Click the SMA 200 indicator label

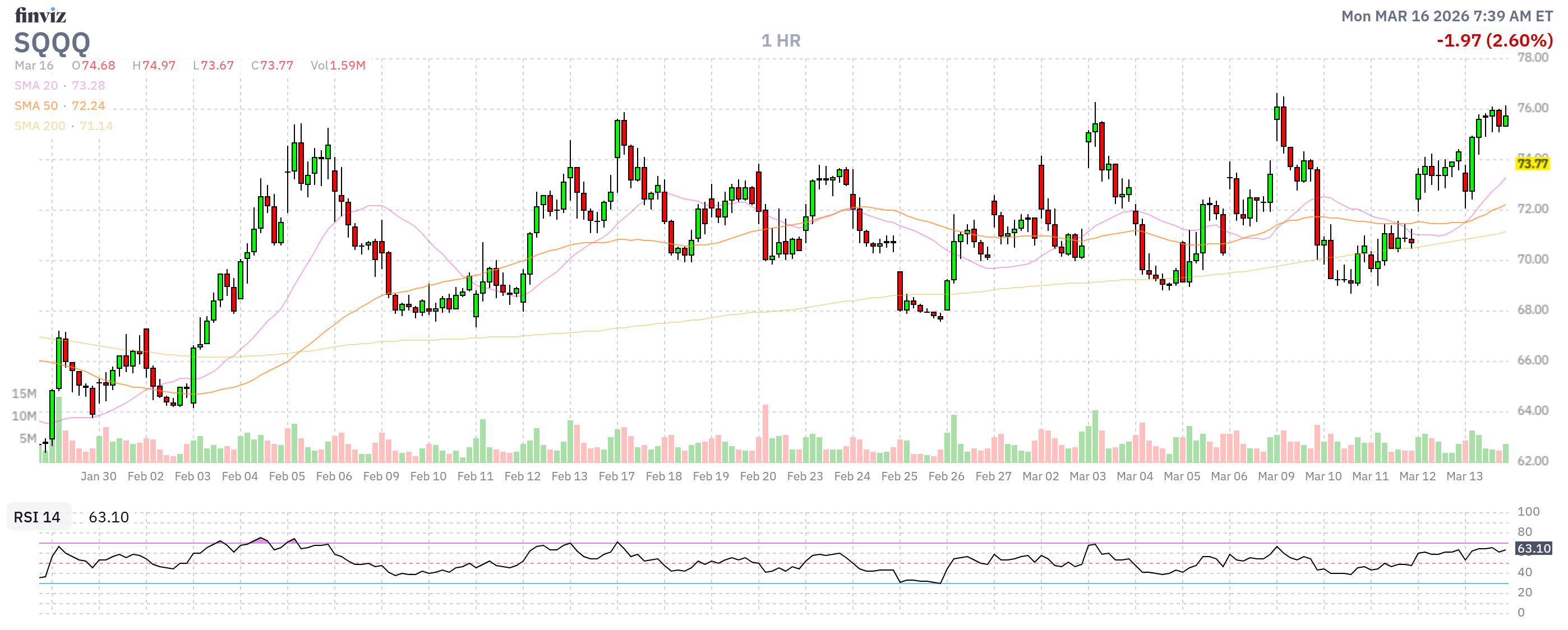click(40, 126)
